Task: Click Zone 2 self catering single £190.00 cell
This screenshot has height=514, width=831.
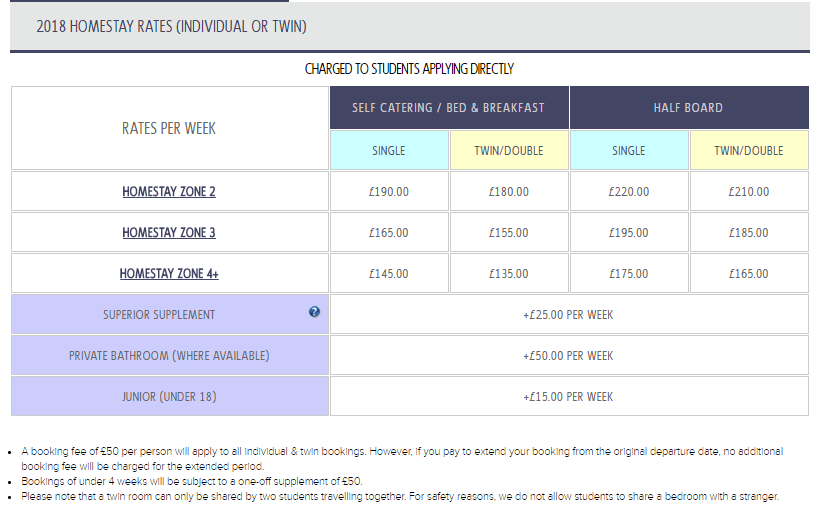Action: pos(389,192)
